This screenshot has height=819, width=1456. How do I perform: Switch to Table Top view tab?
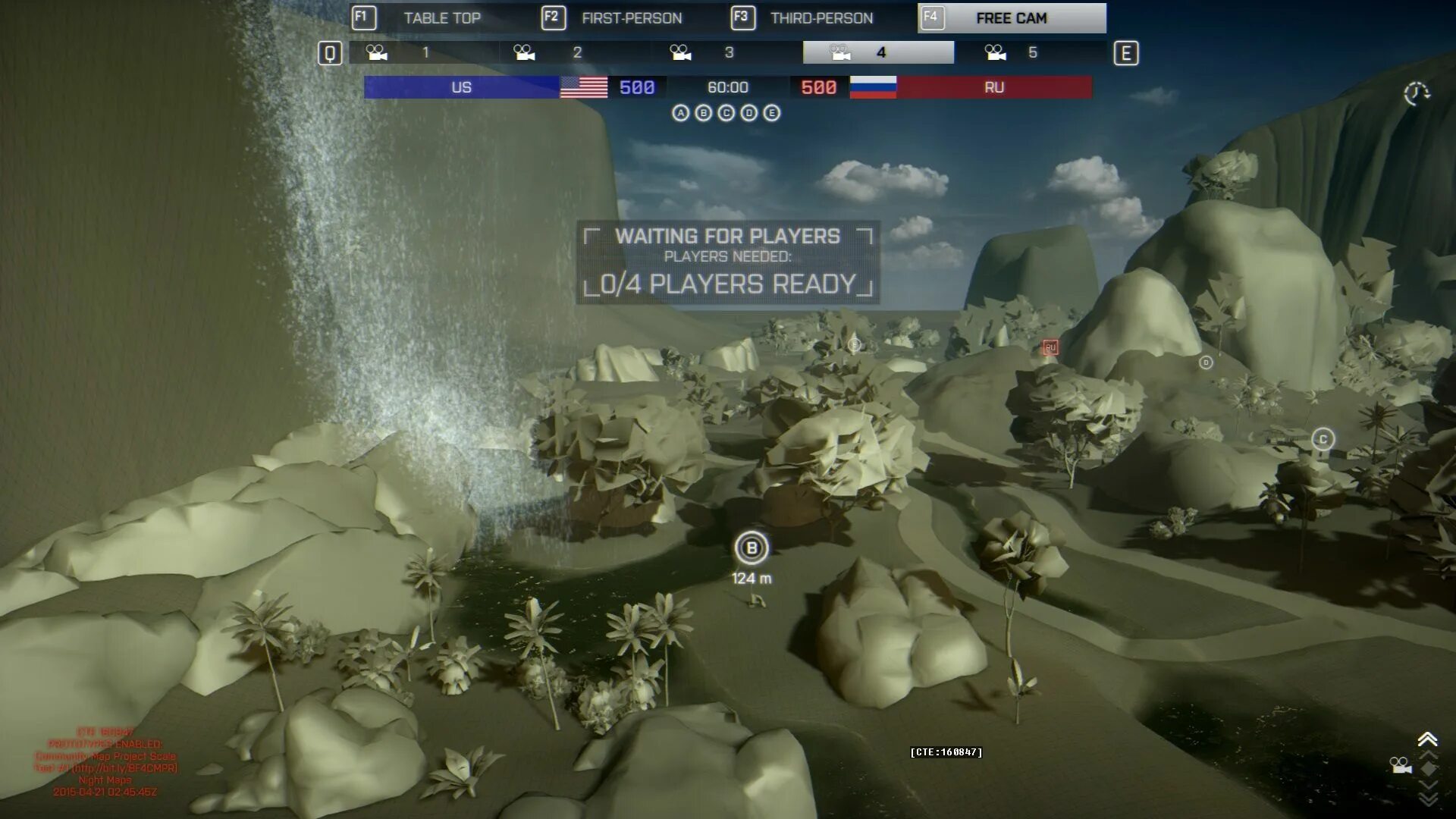click(441, 18)
